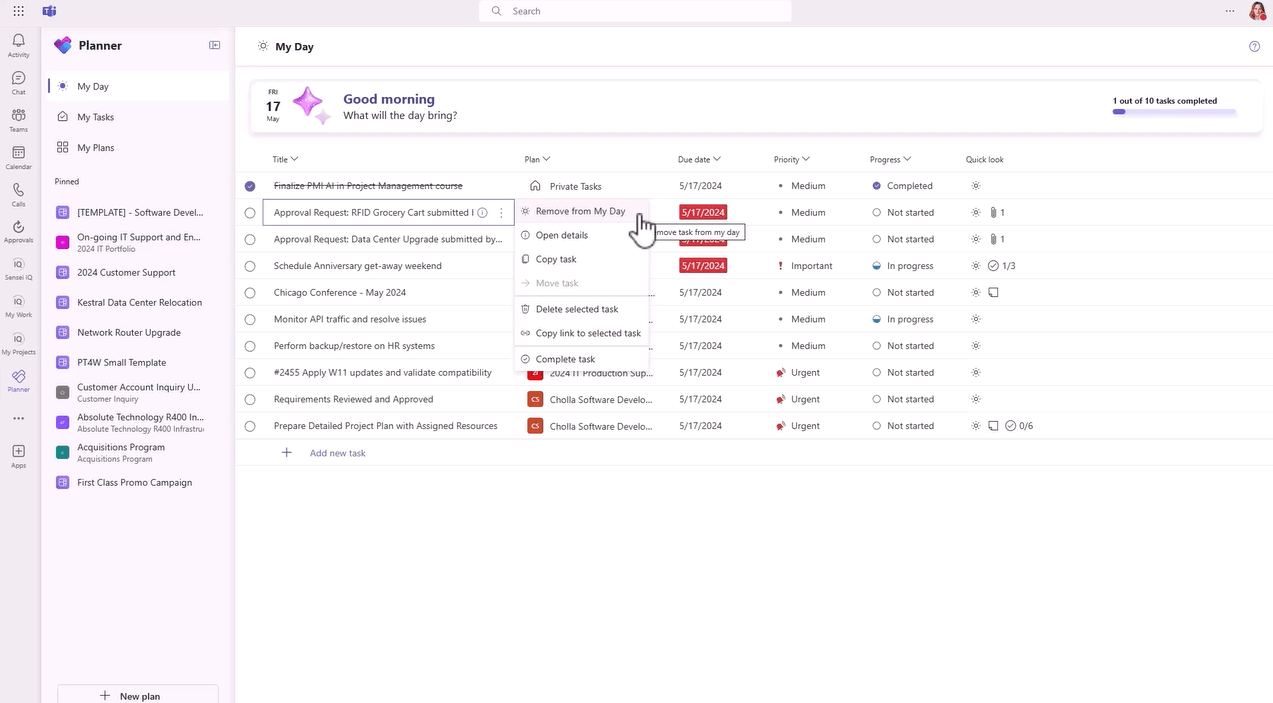
Task: Open the Calendar app icon
Action: pyautogui.click(x=18, y=157)
